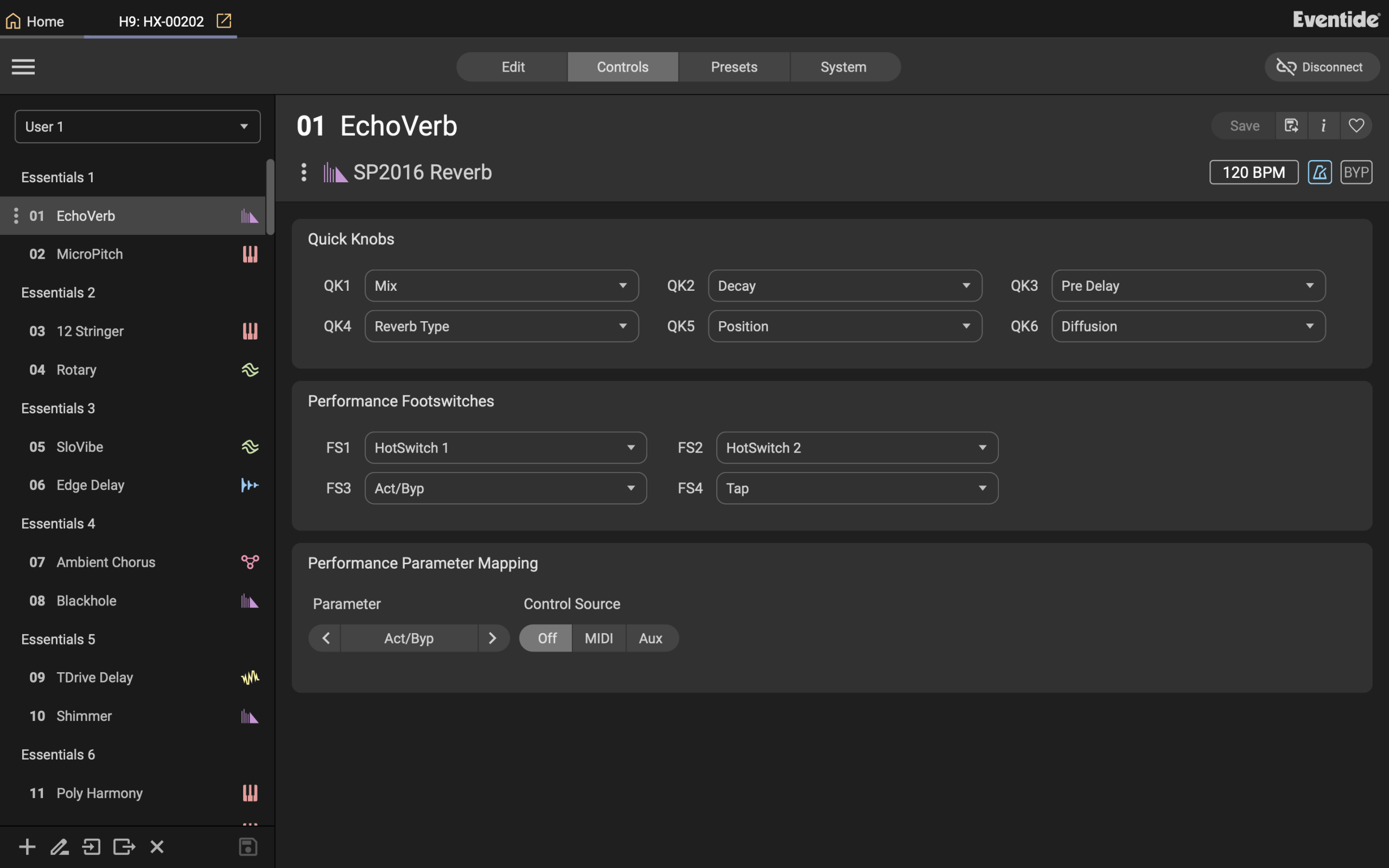This screenshot has width=1389, height=868.
Task: Click the Save button
Action: (1244, 125)
